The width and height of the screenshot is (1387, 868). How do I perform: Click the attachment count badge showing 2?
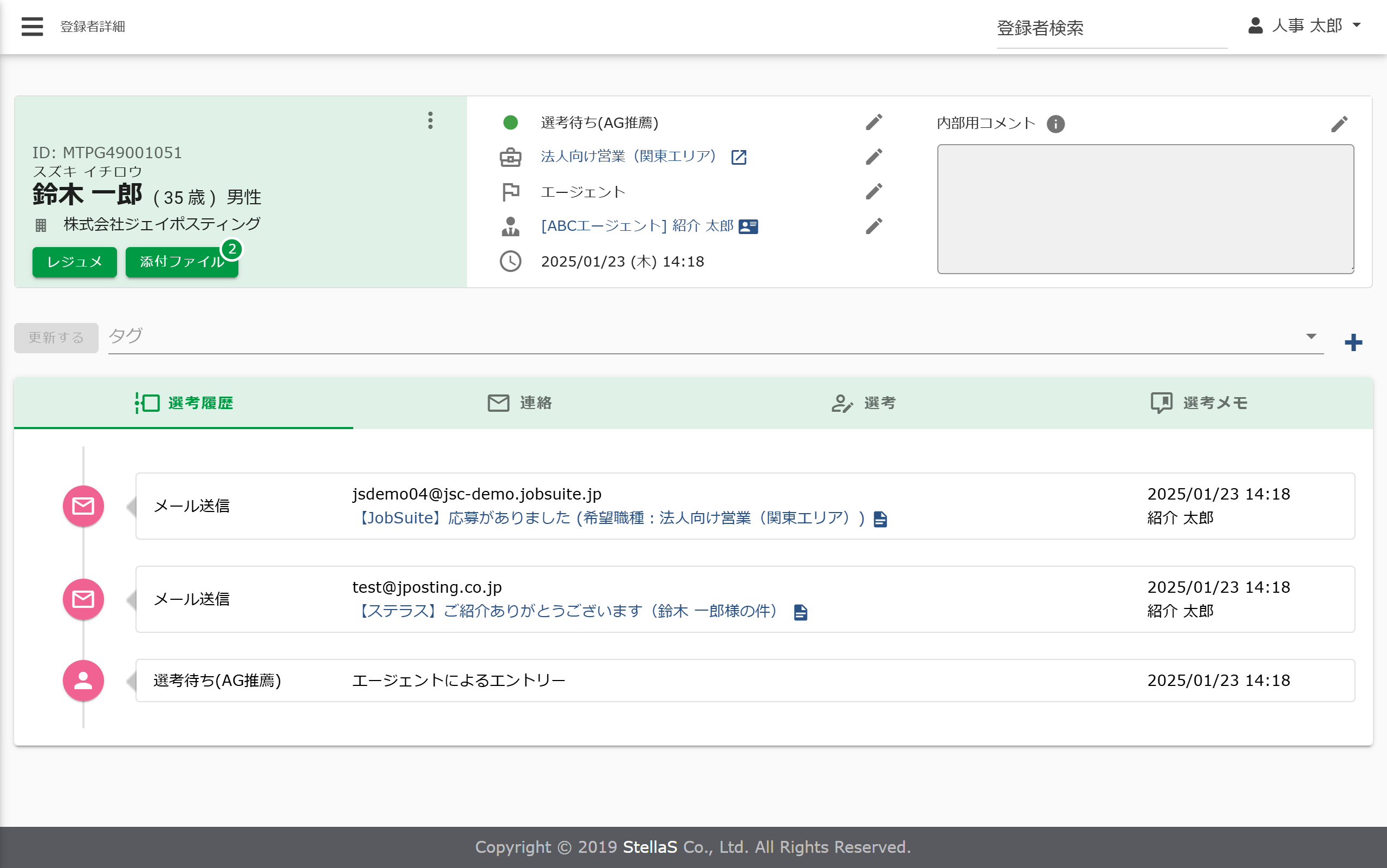[232, 249]
